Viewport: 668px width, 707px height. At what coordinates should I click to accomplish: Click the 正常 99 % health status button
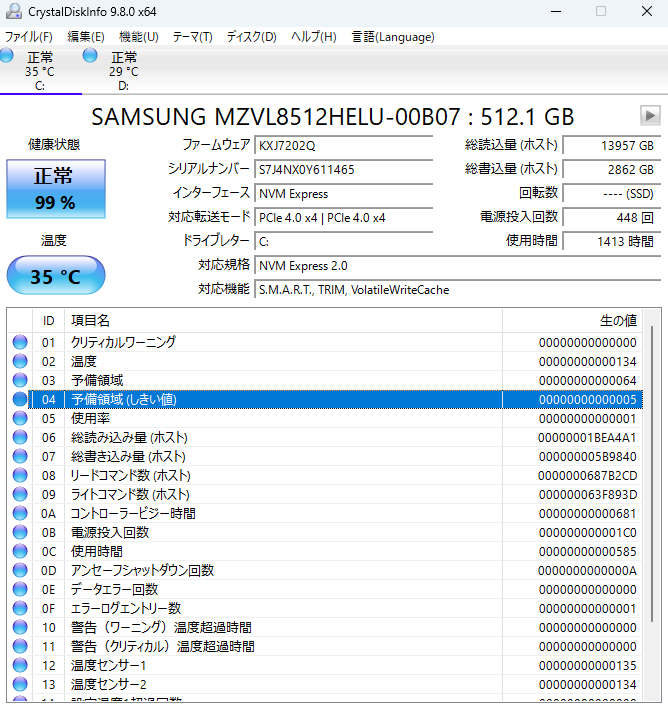(x=56, y=189)
